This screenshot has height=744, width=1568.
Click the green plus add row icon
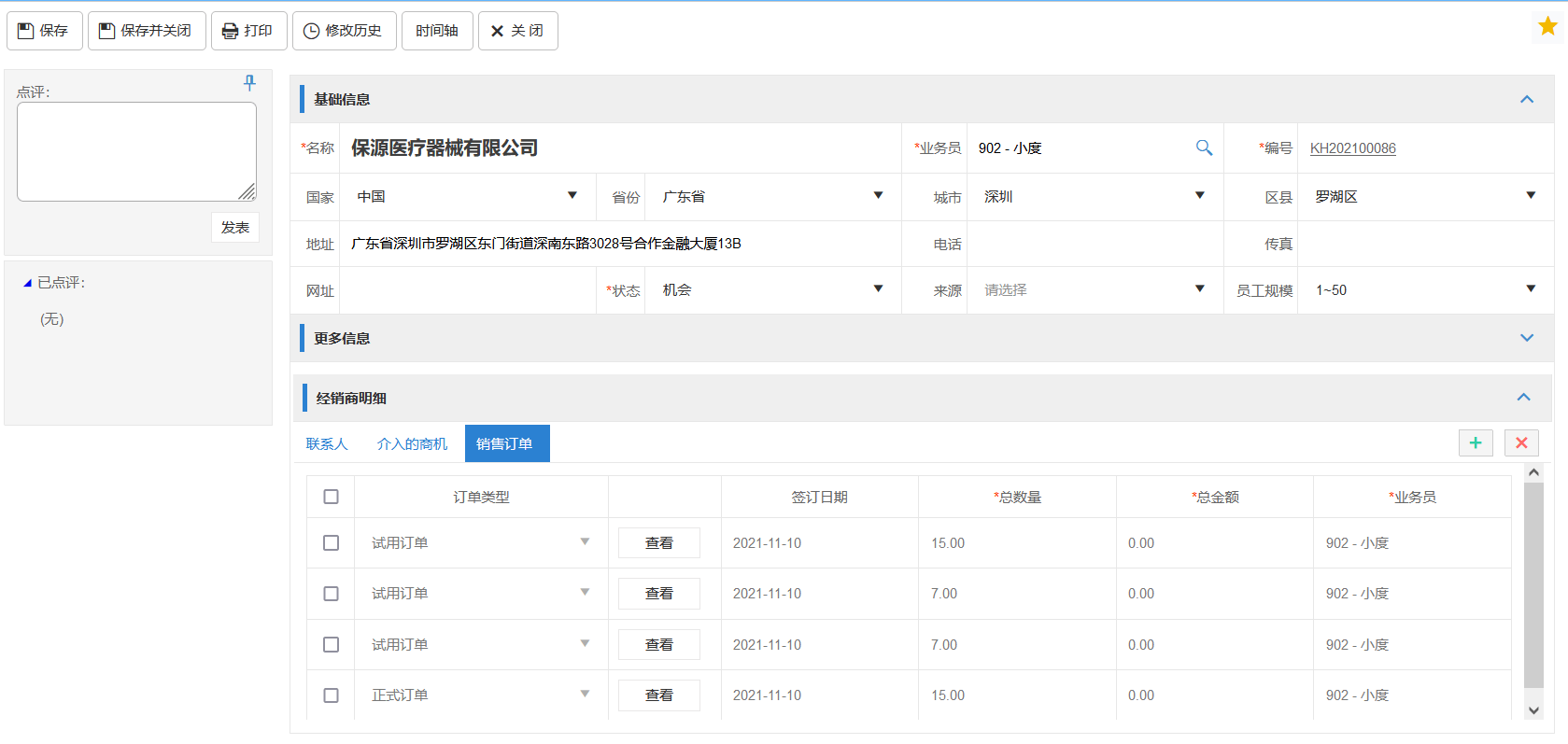1476,442
